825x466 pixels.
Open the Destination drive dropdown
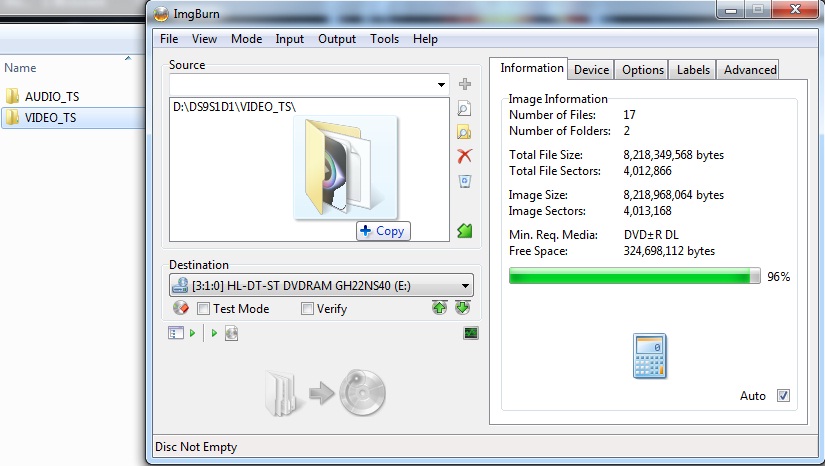click(465, 286)
